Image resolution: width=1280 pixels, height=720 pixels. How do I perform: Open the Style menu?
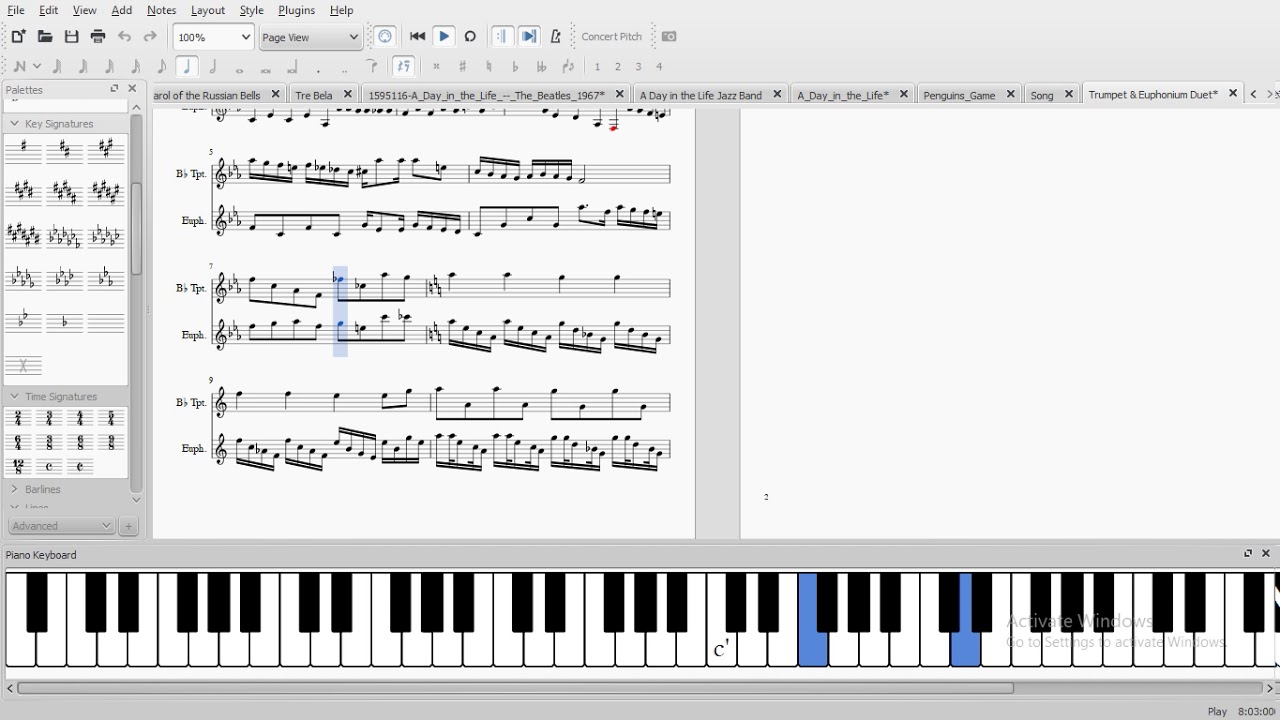point(251,10)
